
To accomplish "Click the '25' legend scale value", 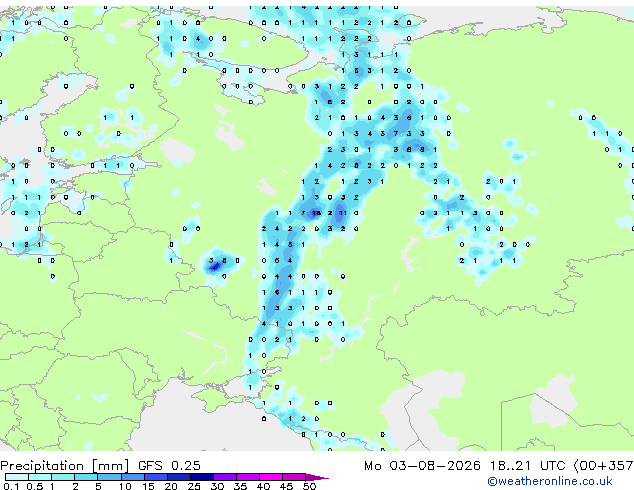I will (194, 486).
